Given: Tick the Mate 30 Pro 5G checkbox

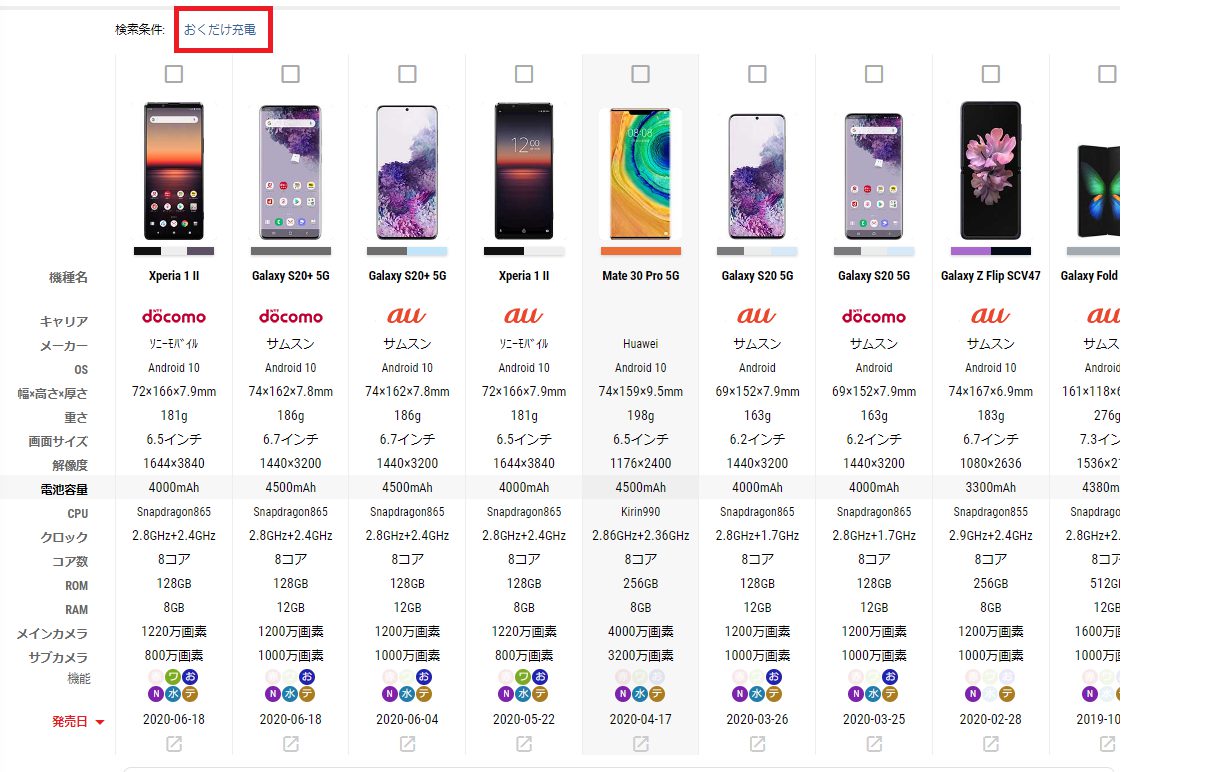Looking at the screenshot, I should (641, 74).
